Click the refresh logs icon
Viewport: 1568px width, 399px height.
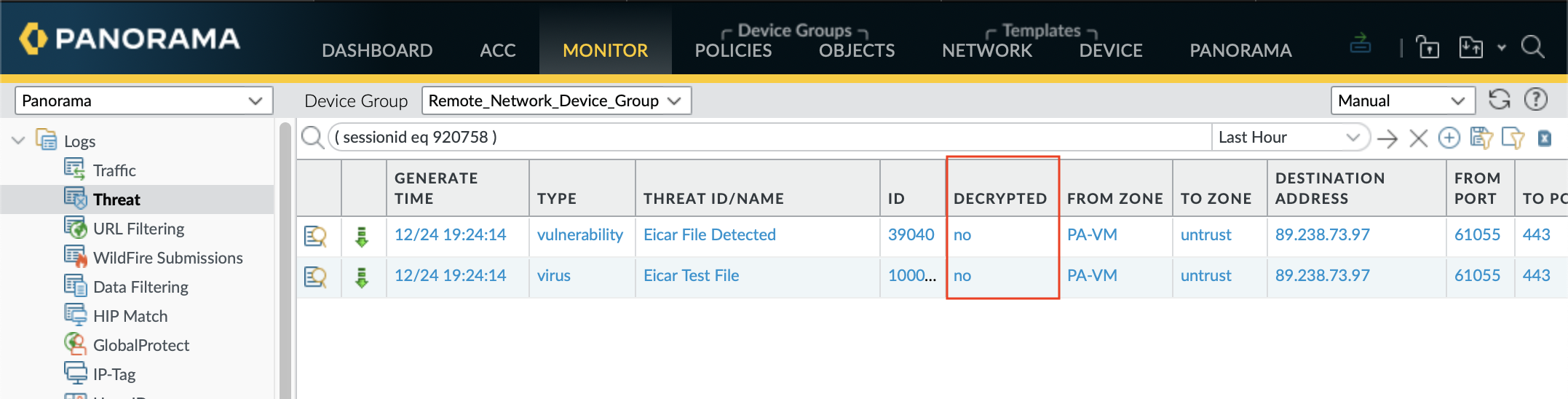(1499, 100)
